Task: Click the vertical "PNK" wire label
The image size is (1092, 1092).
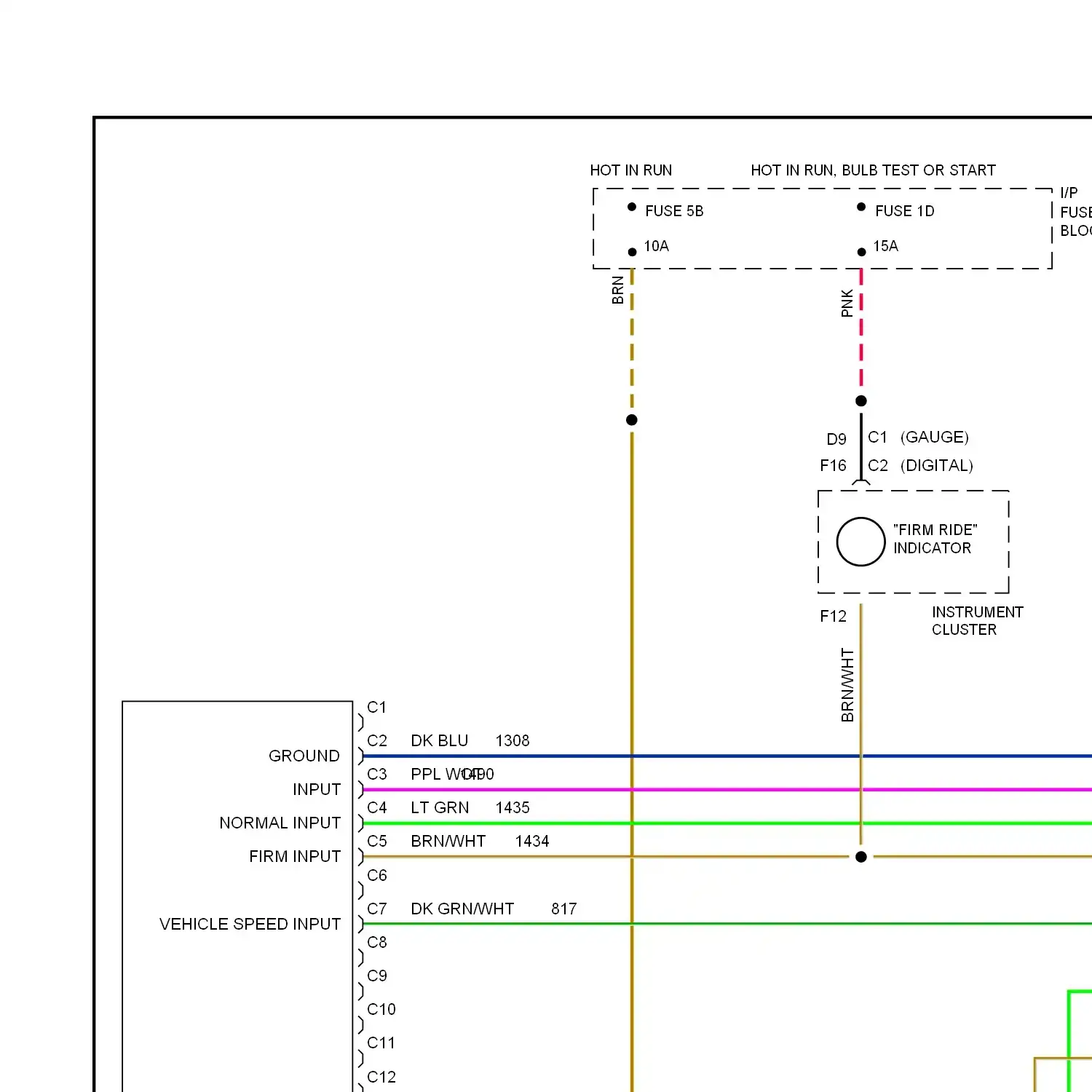Action: tap(847, 303)
